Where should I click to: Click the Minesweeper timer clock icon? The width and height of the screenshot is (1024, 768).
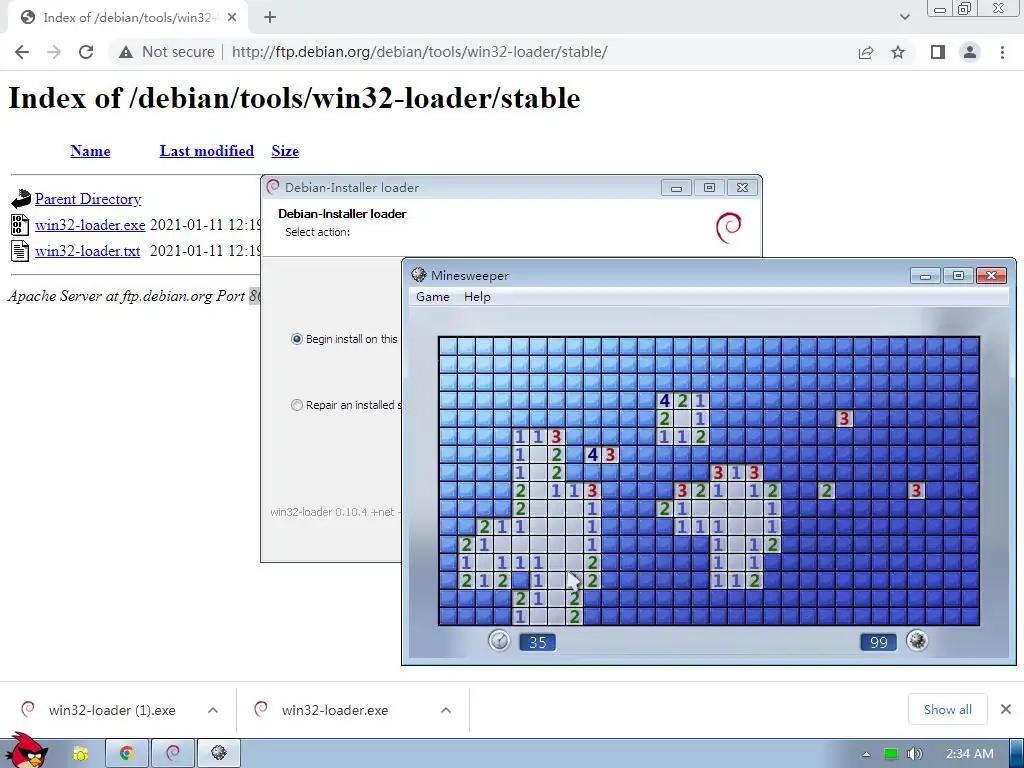[x=500, y=641]
